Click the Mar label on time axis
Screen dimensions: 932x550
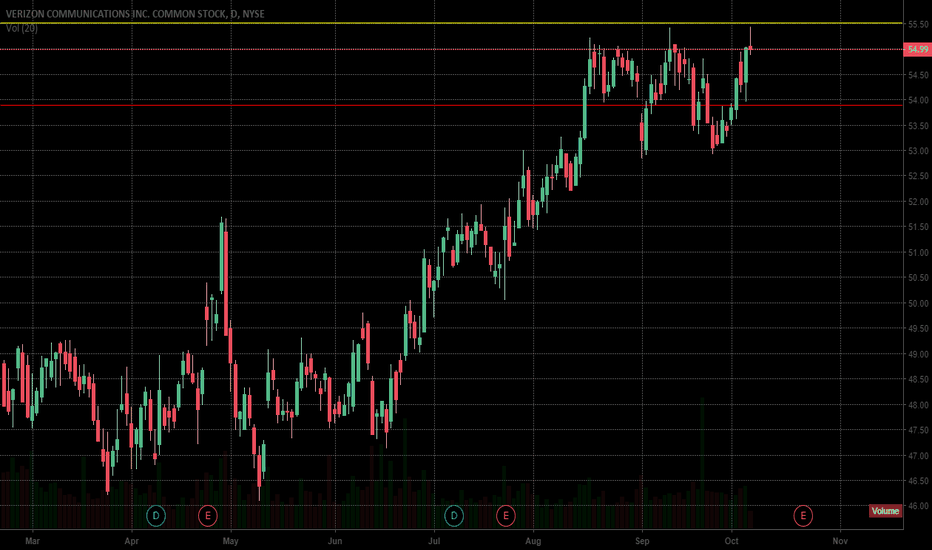tap(32, 540)
